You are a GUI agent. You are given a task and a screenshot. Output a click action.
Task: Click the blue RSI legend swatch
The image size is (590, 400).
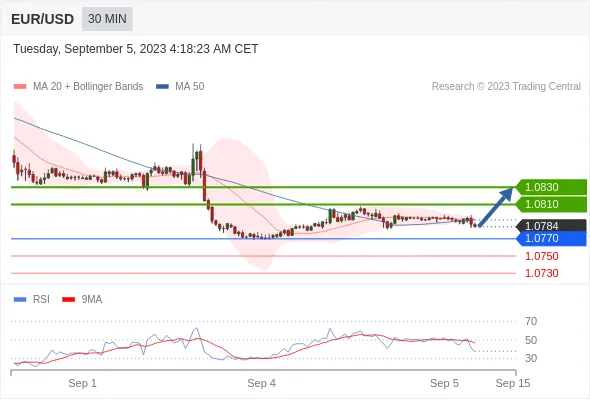[x=20, y=300]
